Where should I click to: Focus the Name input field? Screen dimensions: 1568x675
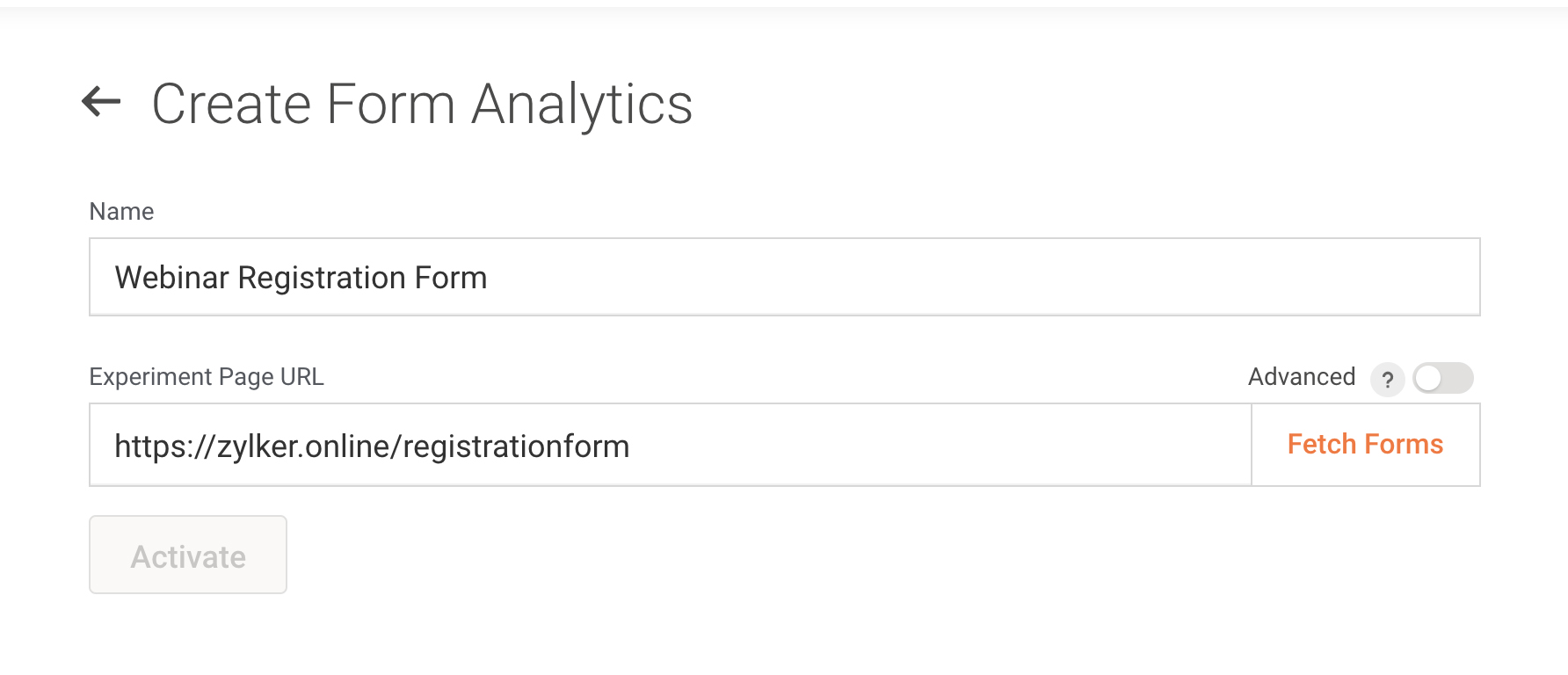[784, 277]
